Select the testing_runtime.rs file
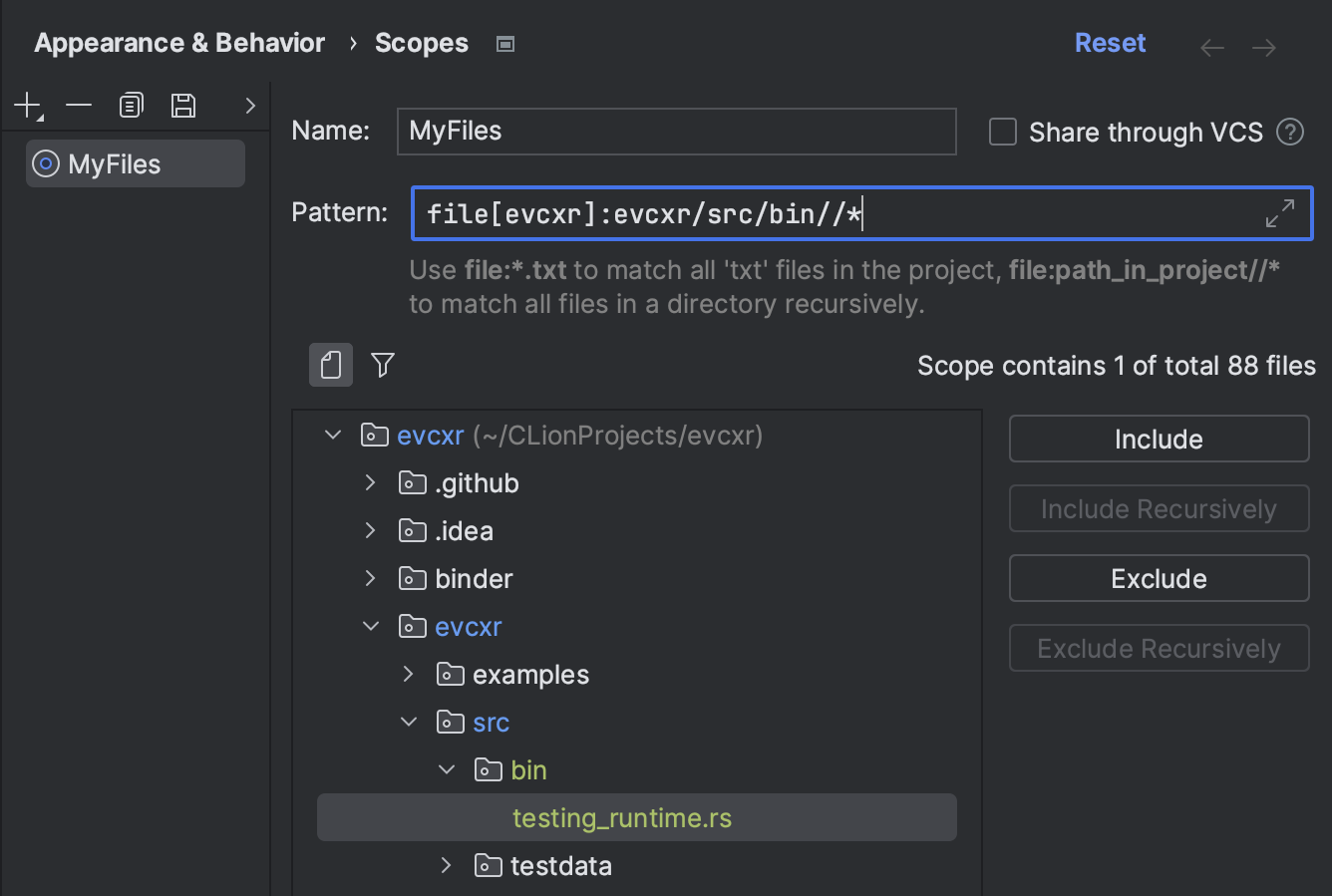The image size is (1332, 896). 621,818
